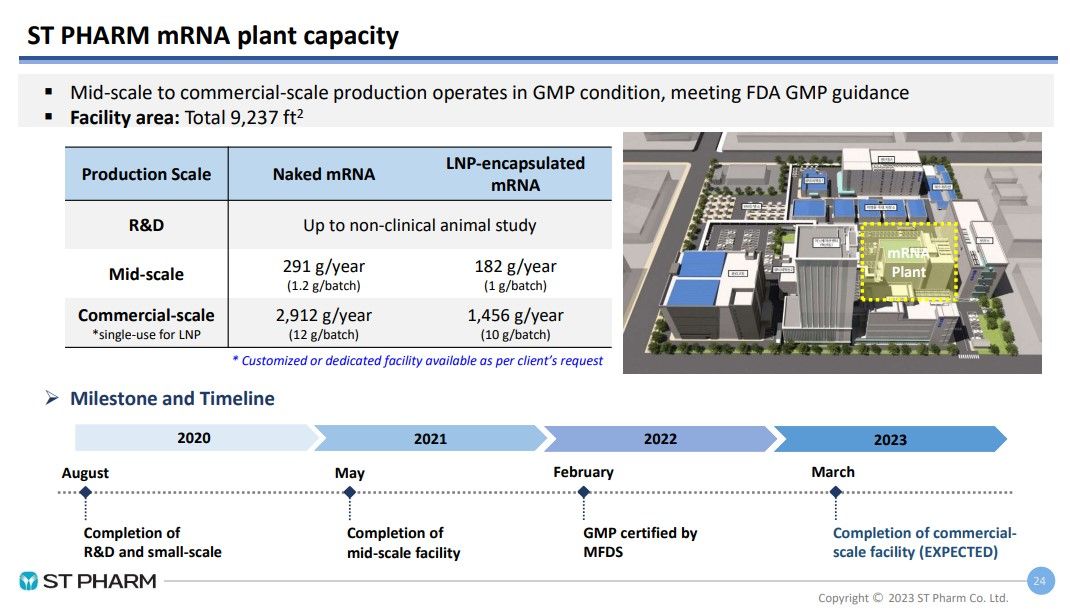Click the arrow bullet before Milestone and Timeline

click(52, 398)
